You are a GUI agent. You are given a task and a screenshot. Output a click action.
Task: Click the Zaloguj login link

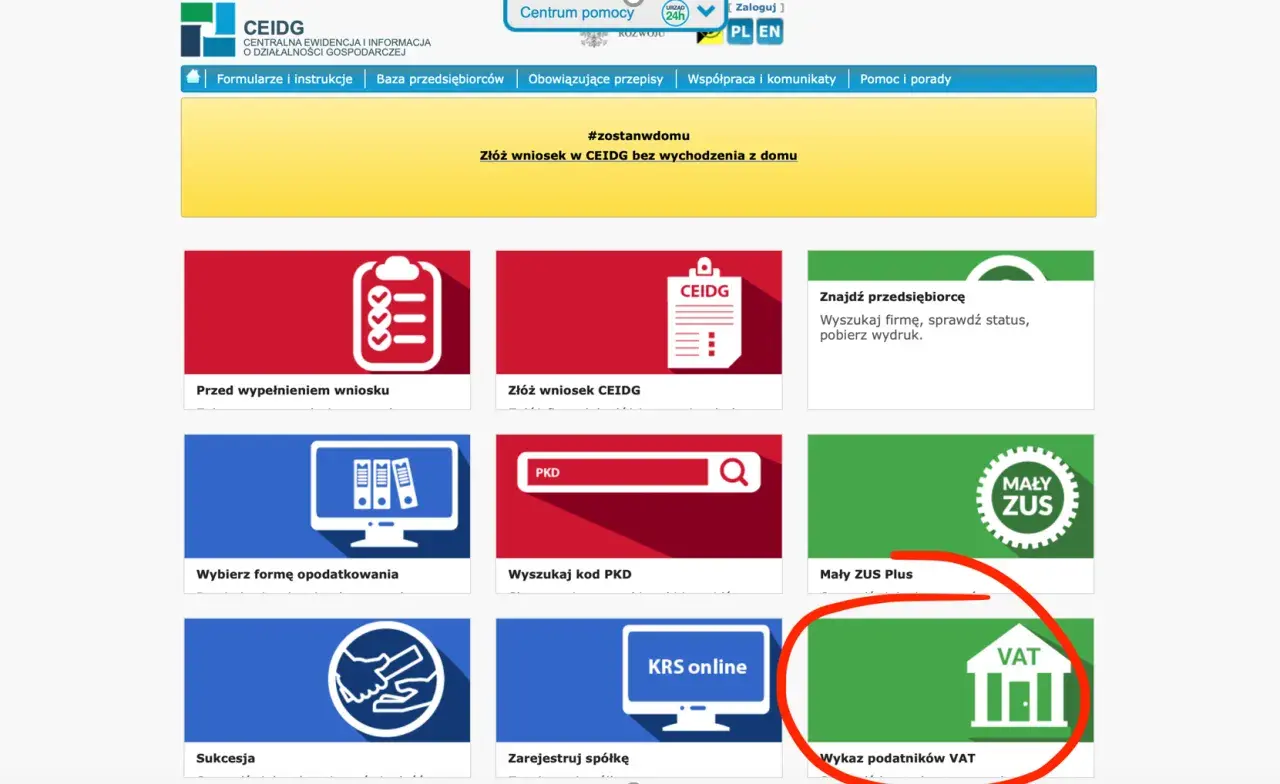coord(756,8)
